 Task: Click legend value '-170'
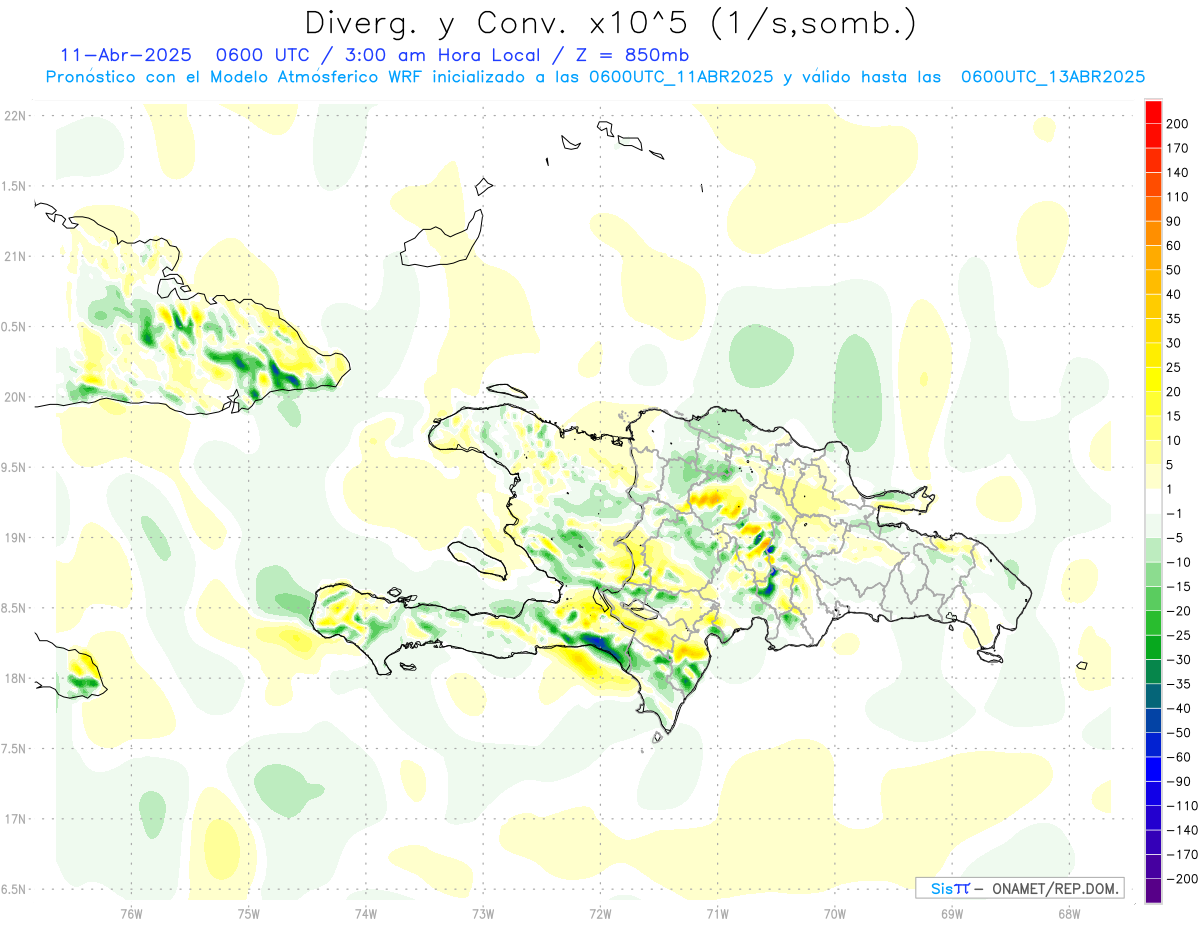tap(1182, 854)
